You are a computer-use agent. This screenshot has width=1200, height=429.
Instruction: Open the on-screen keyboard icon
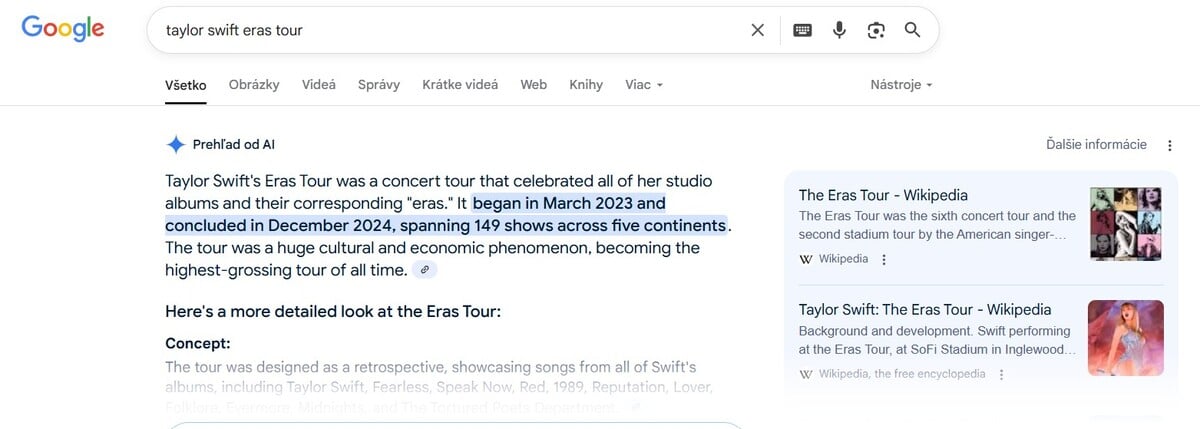coord(802,30)
